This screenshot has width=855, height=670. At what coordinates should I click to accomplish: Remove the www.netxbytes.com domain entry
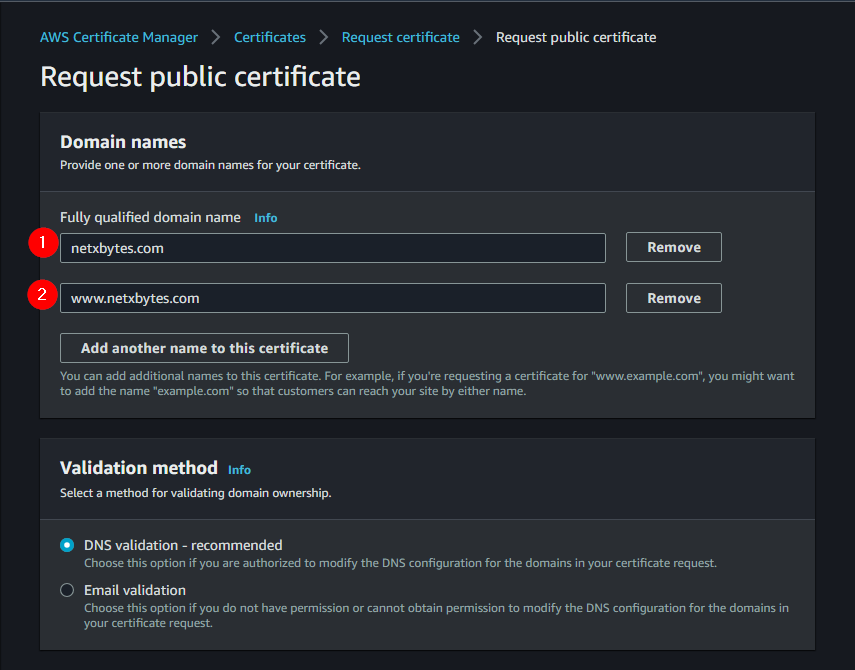(673, 298)
